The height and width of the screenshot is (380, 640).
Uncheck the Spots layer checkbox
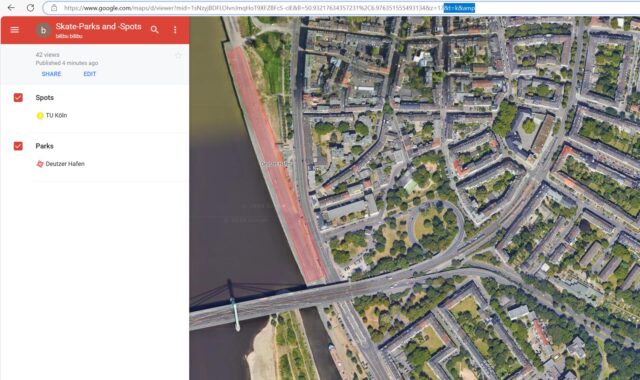tap(18, 98)
